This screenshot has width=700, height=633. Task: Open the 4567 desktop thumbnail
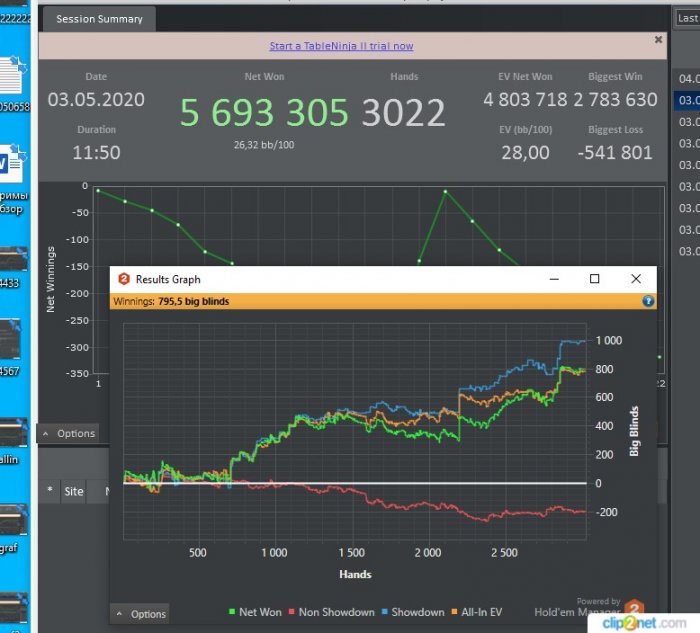click(x=11, y=339)
